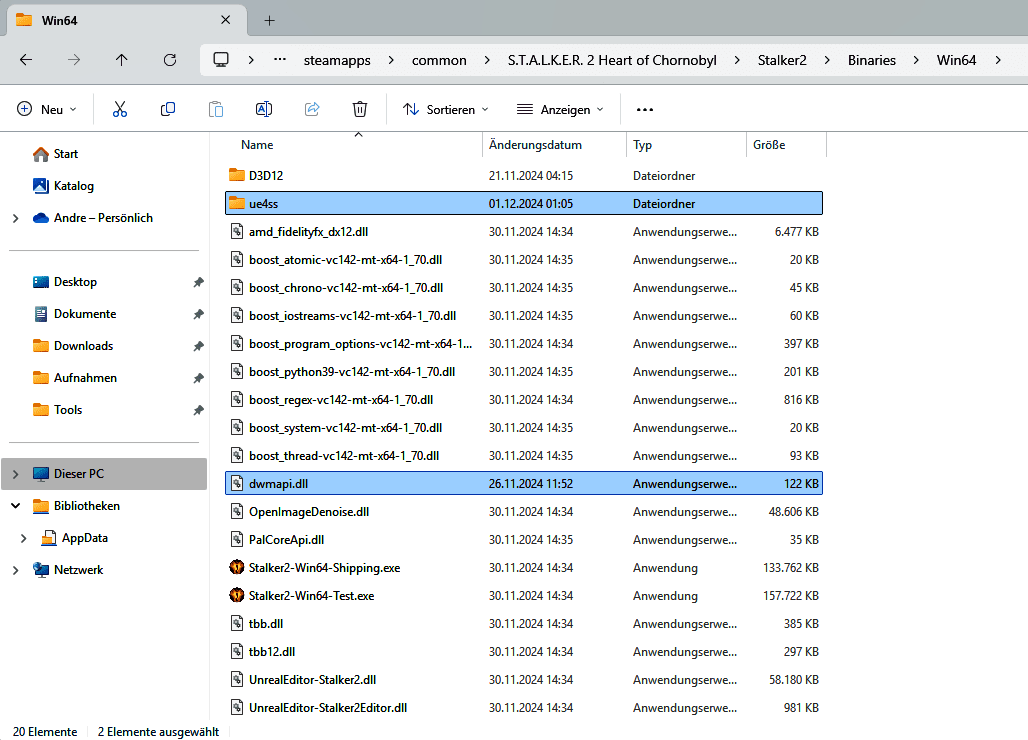The height and width of the screenshot is (740, 1028).
Task: Unpin Tools via its pin icon
Action: [x=198, y=410]
